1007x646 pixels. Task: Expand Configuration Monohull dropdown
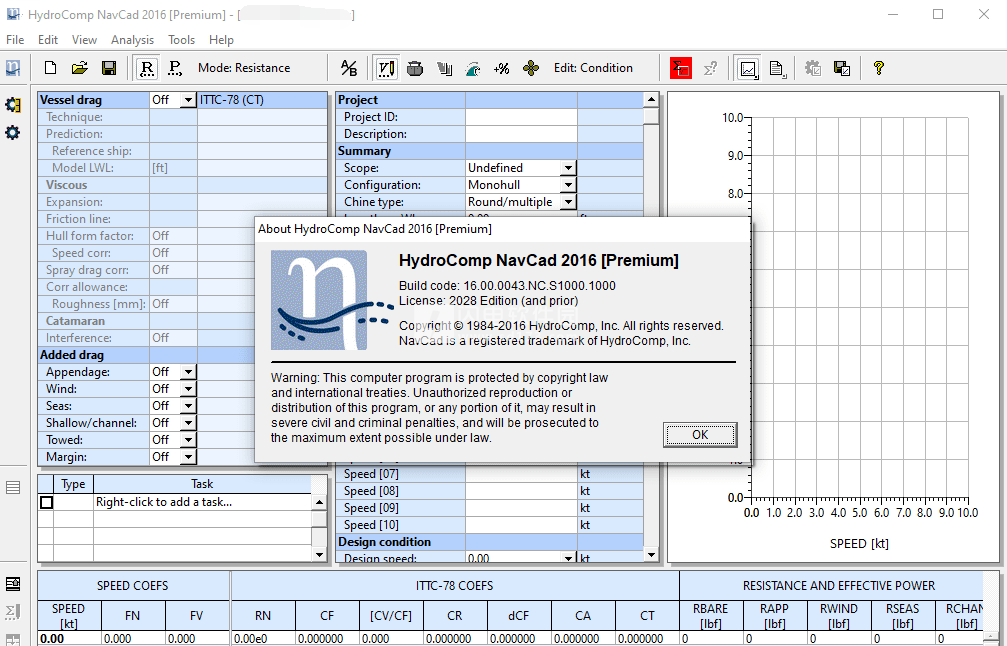[568, 185]
